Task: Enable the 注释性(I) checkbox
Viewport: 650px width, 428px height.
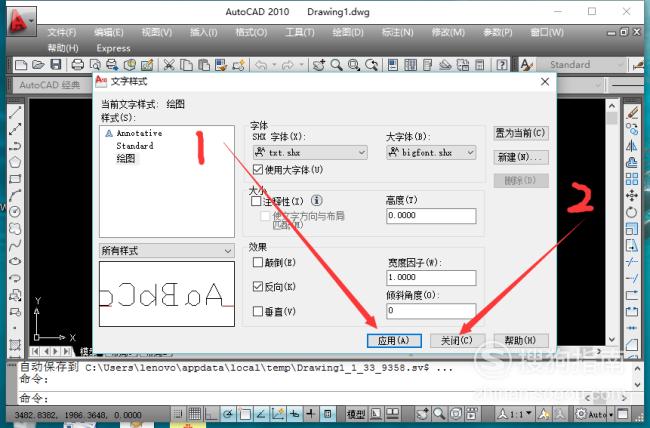Action: [x=256, y=201]
